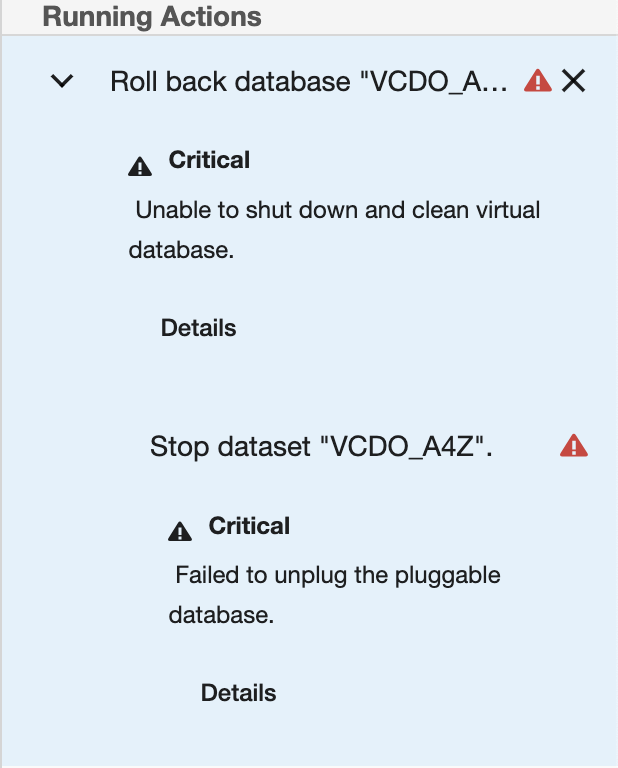Viewport: 618px width, 768px height.
Task: Select the 'Roll back database' action title
Action: point(310,82)
